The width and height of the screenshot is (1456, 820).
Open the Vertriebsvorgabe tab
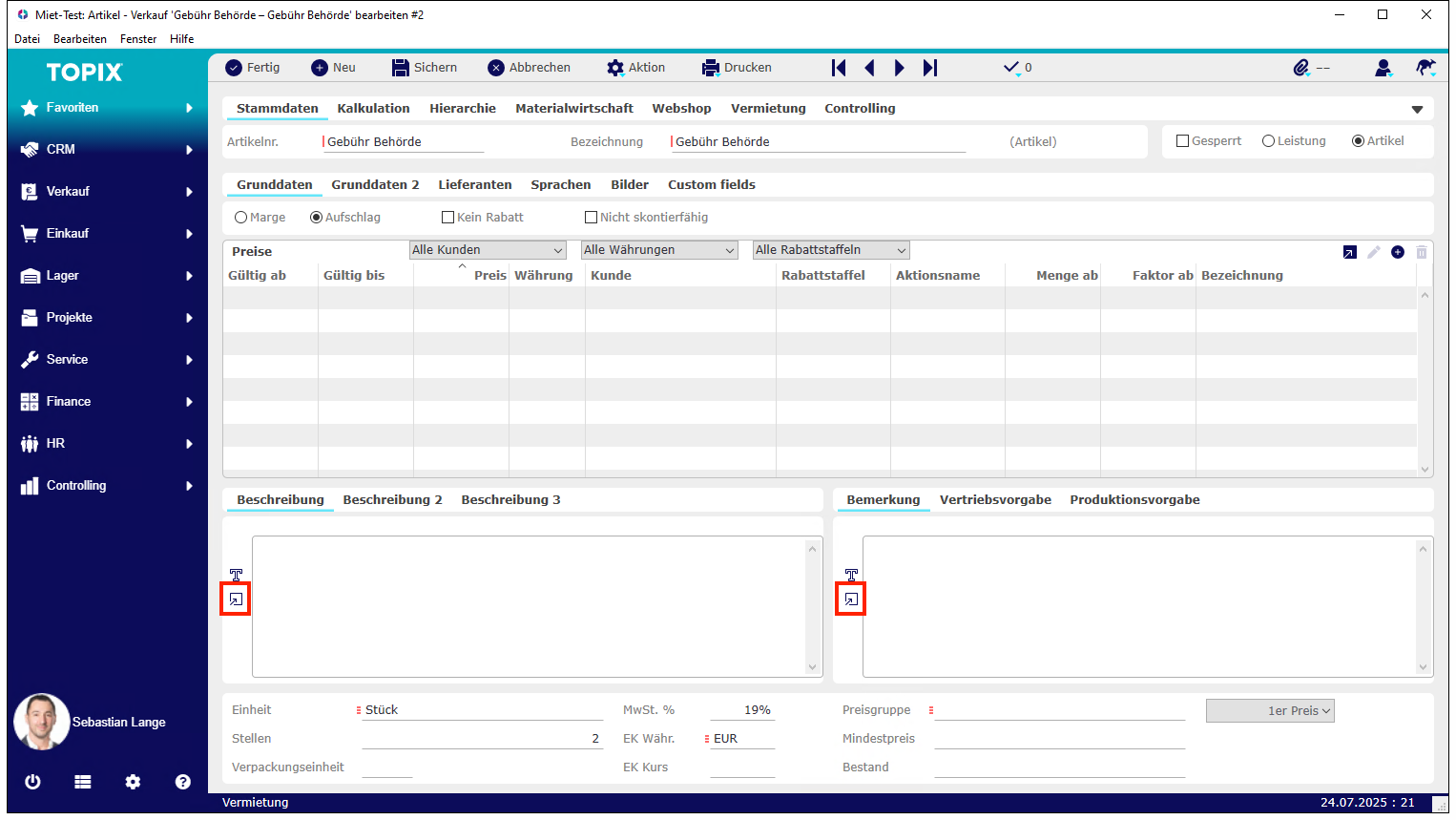point(995,500)
